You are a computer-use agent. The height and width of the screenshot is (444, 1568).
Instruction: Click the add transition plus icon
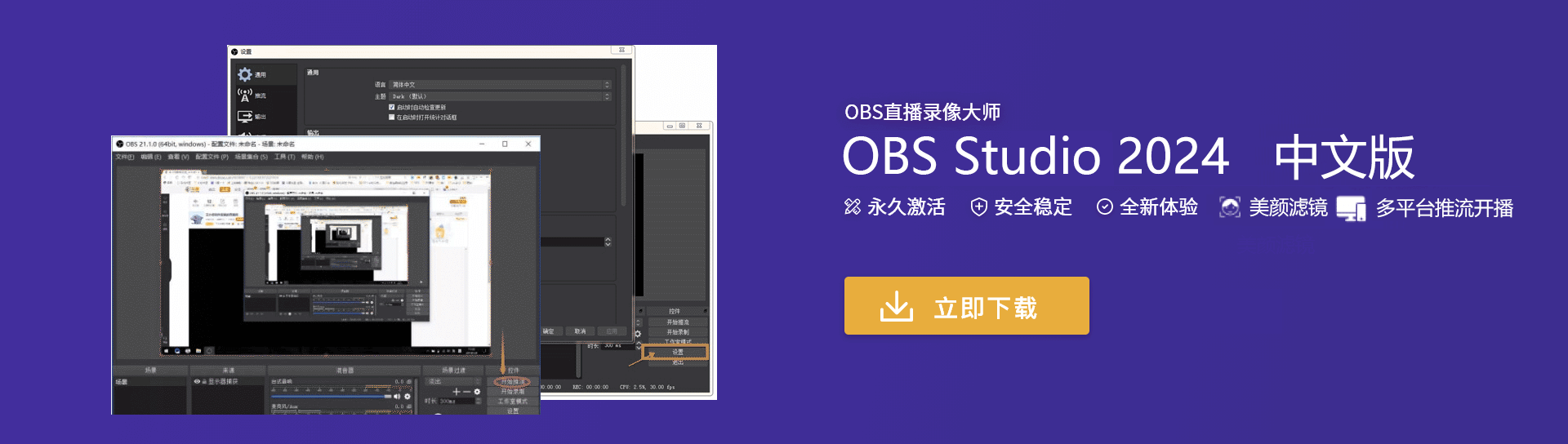coord(457,392)
